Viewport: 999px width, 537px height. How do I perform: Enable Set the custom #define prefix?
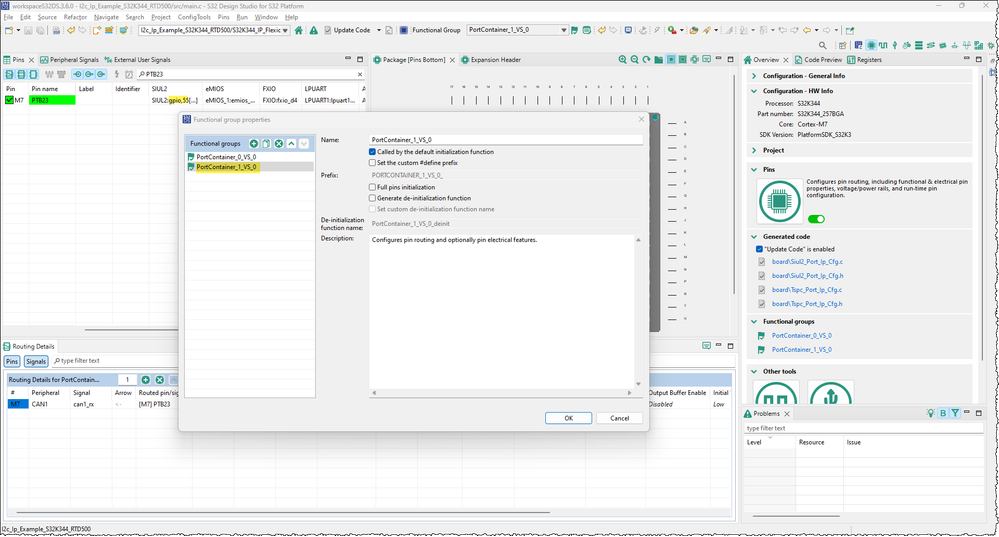tap(372, 163)
